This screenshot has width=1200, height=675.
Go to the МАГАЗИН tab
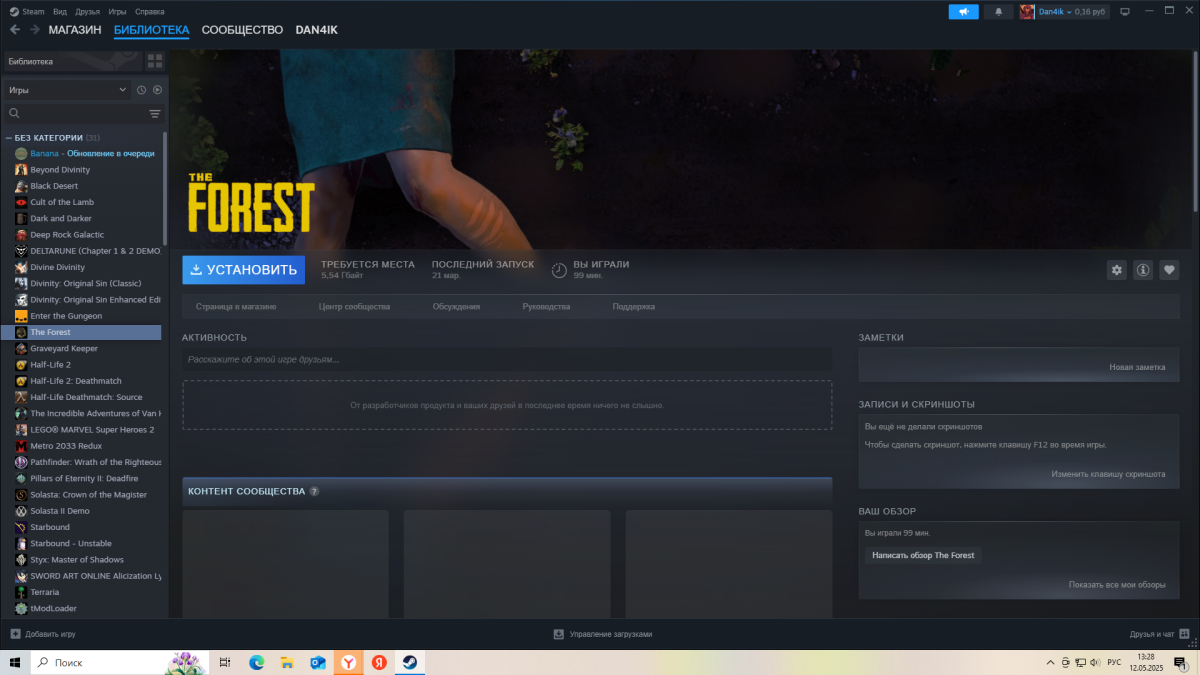[75, 30]
